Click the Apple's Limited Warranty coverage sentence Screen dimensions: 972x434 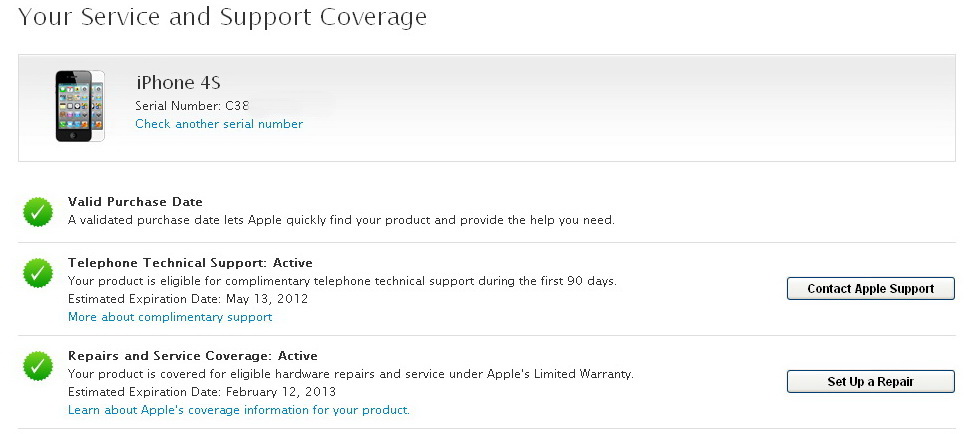coord(351,374)
